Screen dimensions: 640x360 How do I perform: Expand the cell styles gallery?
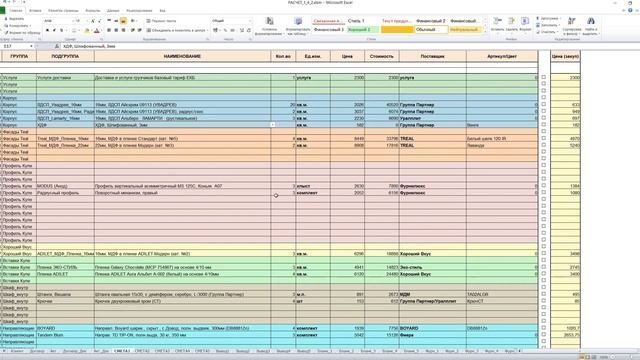coord(485,32)
